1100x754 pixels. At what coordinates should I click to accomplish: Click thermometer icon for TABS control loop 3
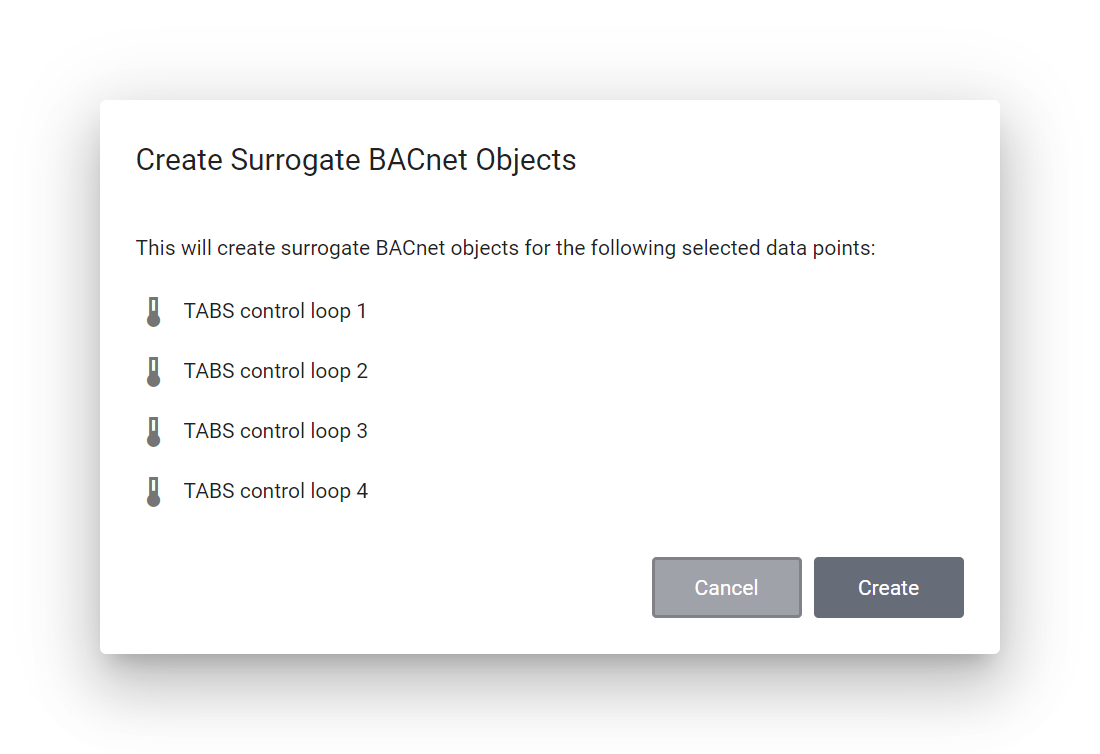(x=153, y=432)
